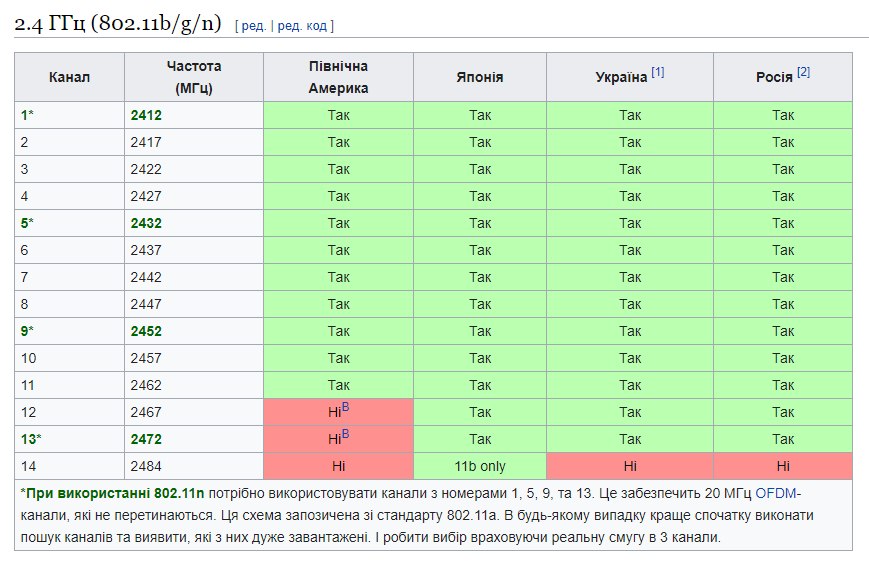
Task: Open superscript note B in channel 12 row
Action: coord(345,407)
